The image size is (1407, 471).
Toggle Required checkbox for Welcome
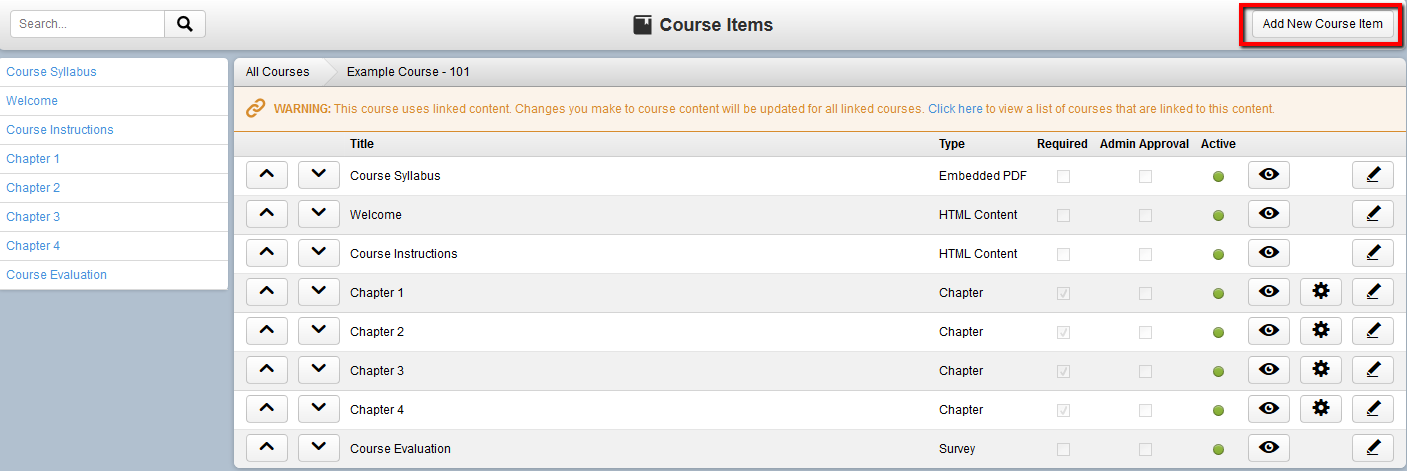pos(1063,215)
